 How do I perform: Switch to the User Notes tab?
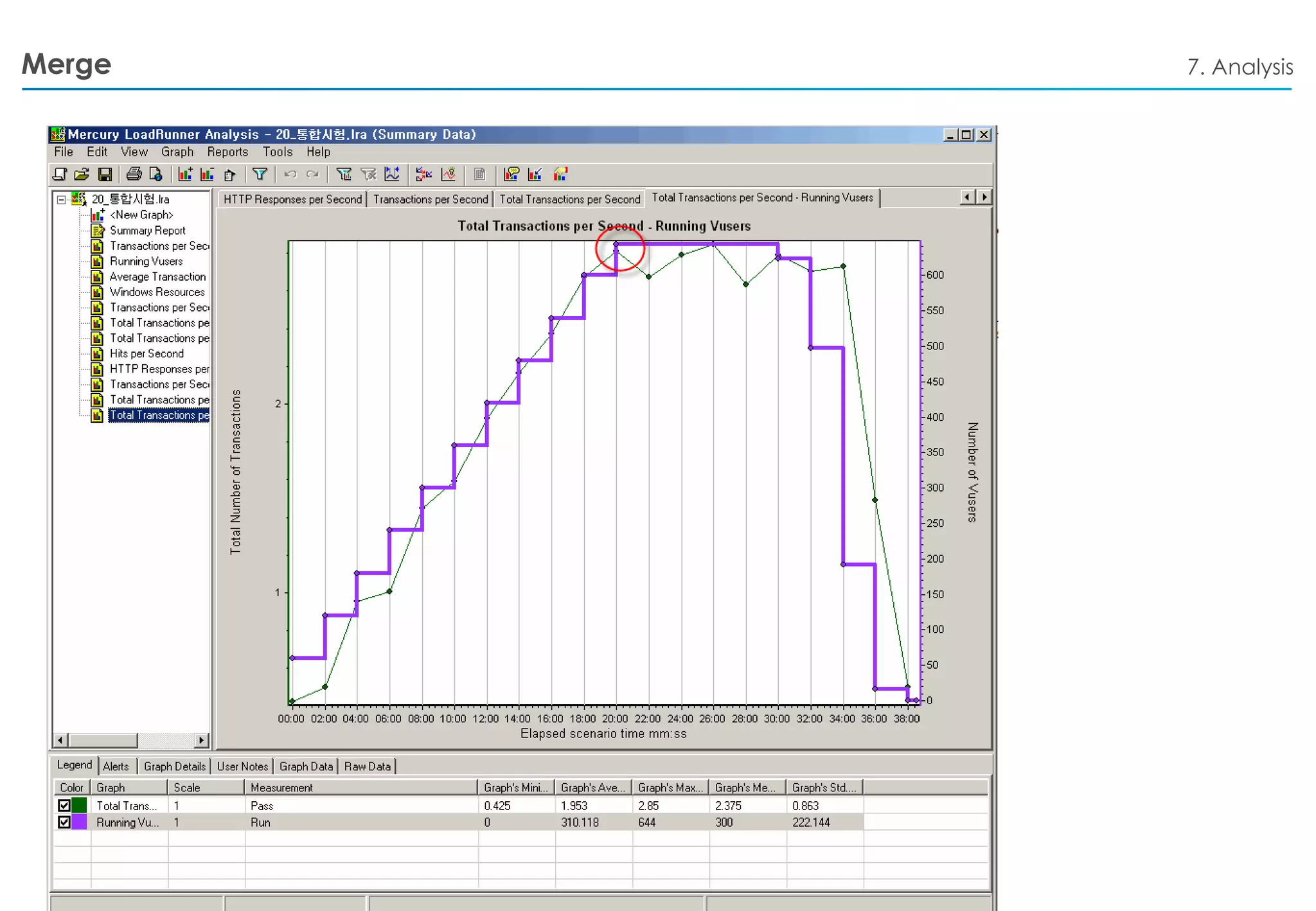click(x=242, y=766)
